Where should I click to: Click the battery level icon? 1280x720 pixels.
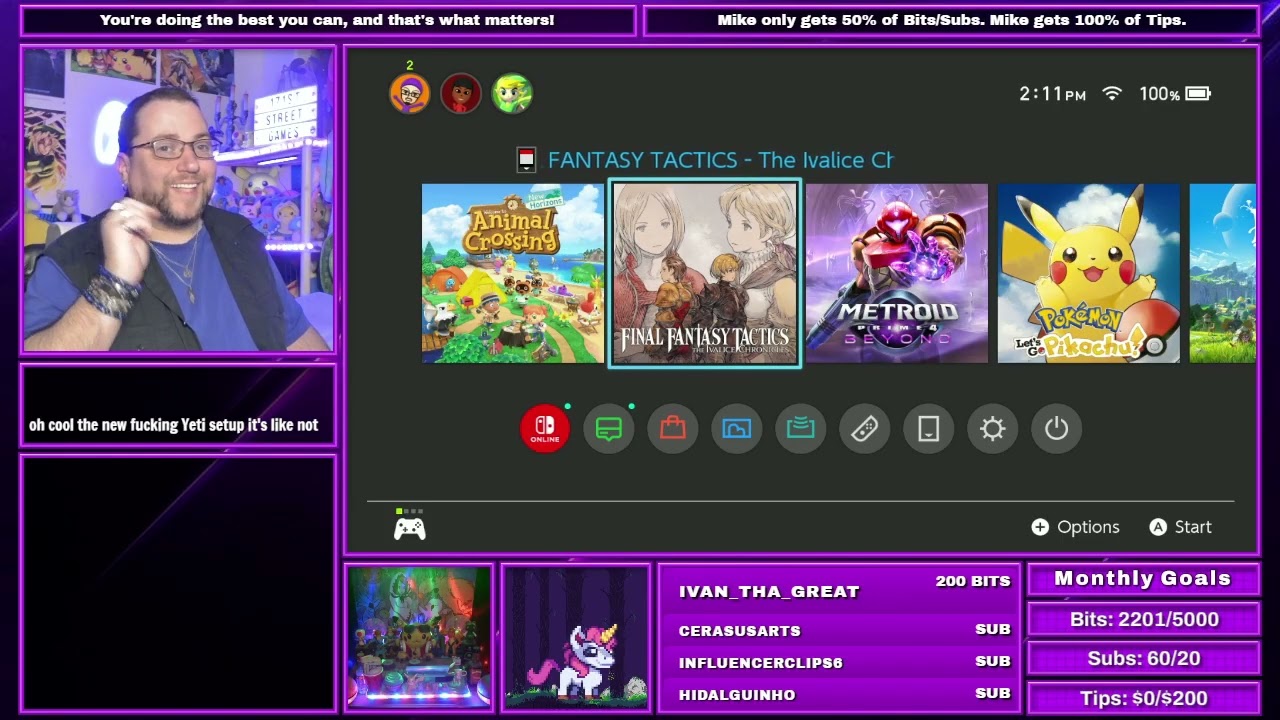[1198, 93]
